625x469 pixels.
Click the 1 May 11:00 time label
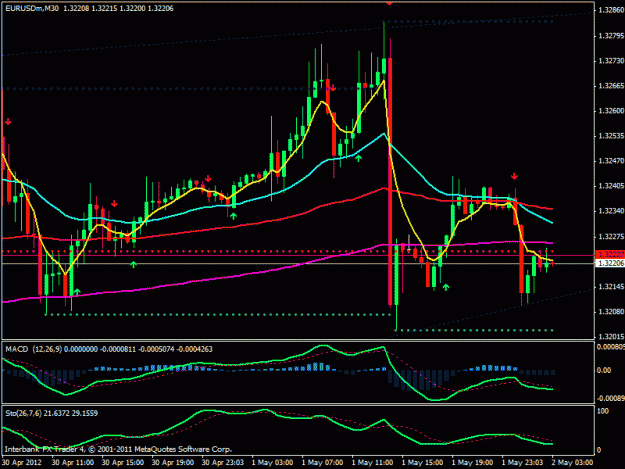372,463
